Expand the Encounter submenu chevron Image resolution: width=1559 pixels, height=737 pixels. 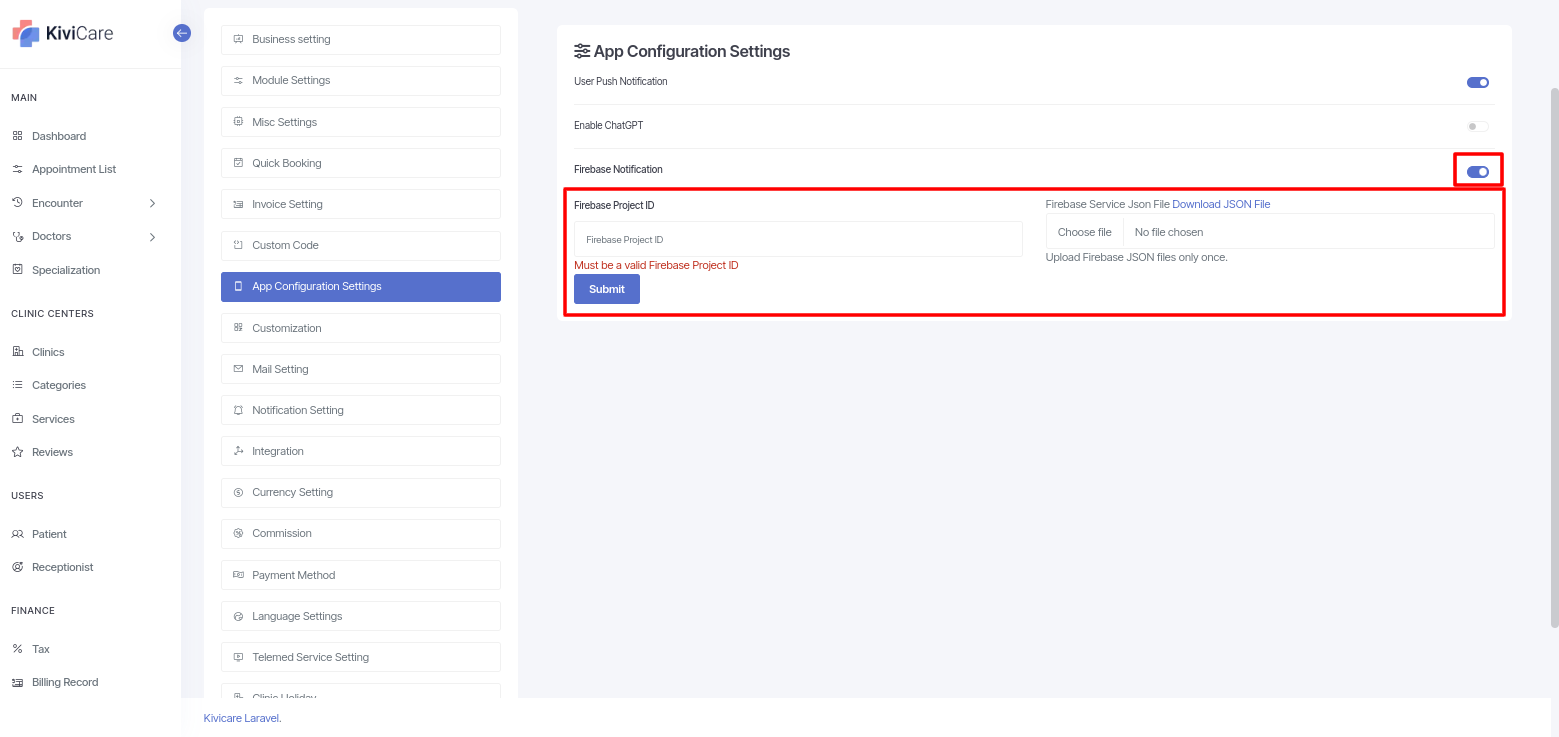click(x=152, y=203)
